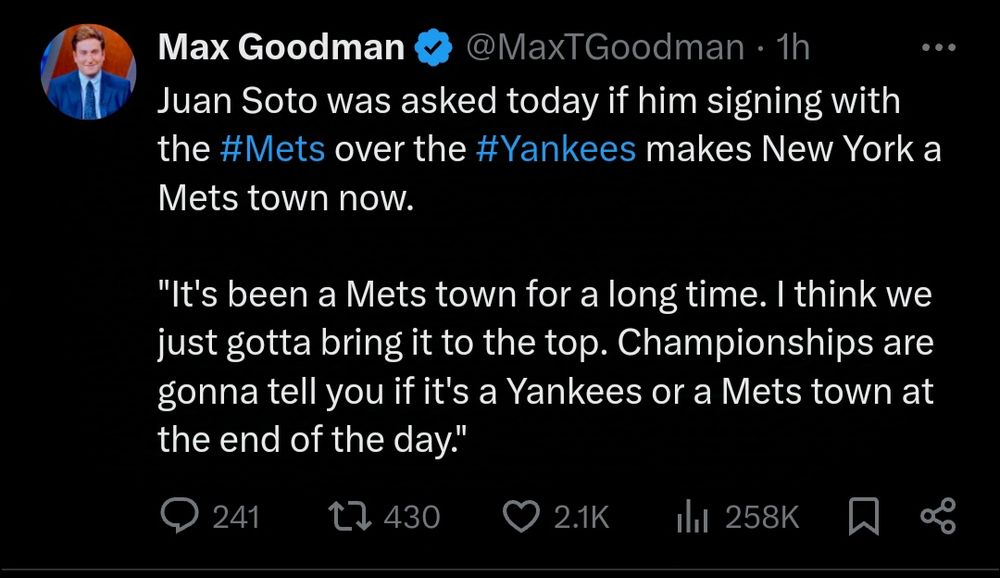
Task: Open the #Mets hashtag
Action: 271,148
